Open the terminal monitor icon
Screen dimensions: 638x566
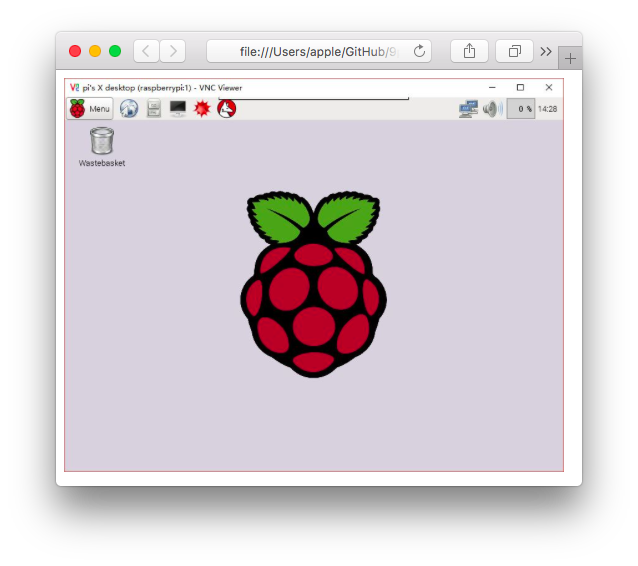tap(178, 109)
